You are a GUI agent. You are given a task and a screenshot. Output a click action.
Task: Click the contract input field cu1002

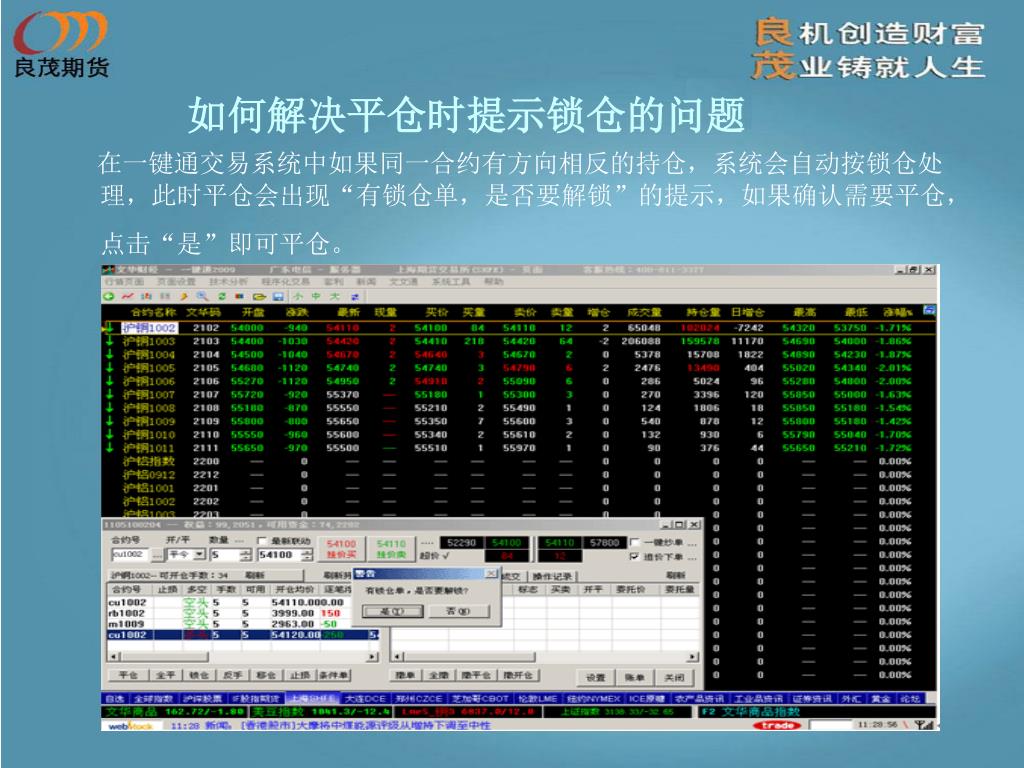pos(130,554)
